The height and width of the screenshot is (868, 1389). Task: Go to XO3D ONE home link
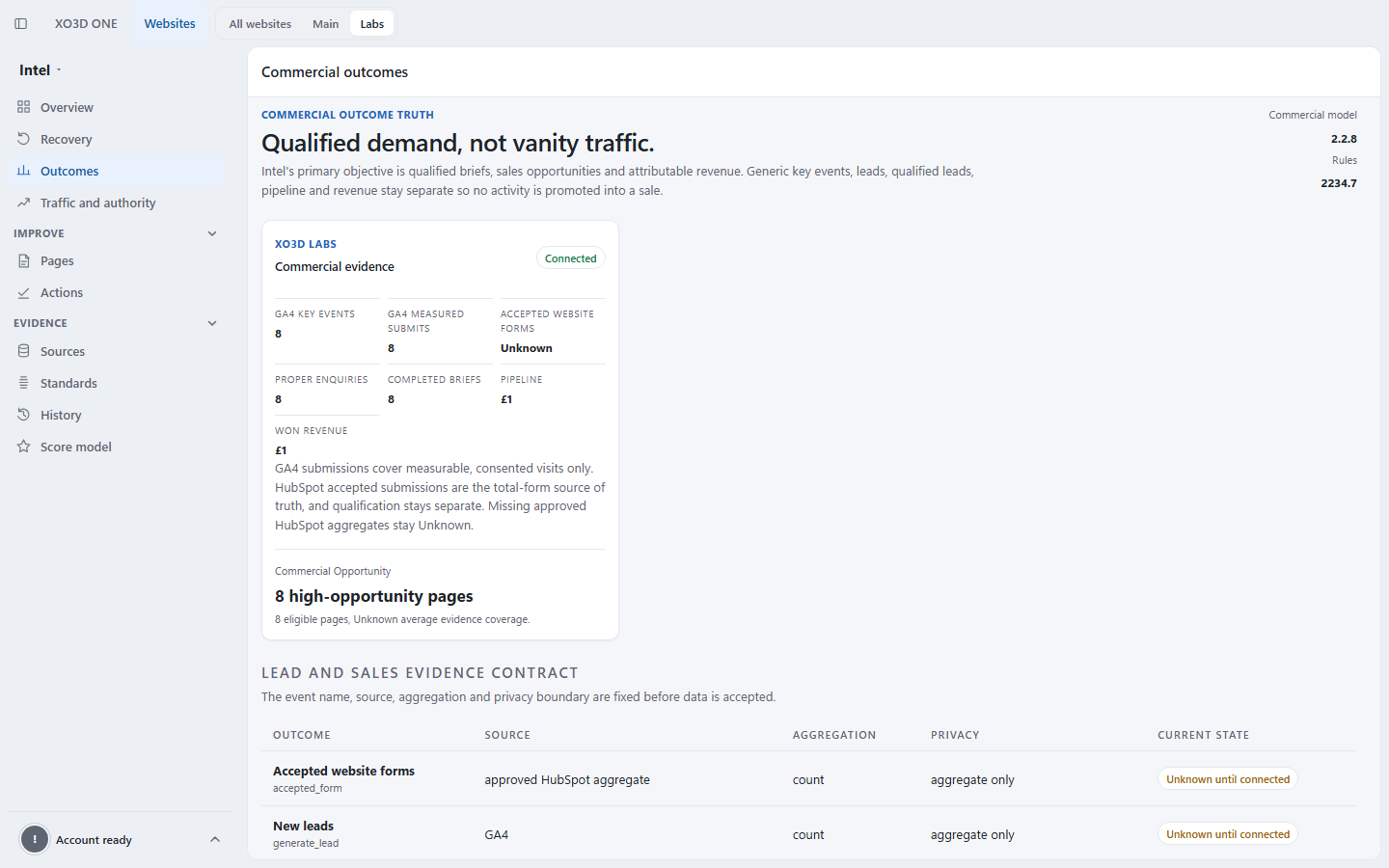pyautogui.click(x=86, y=24)
